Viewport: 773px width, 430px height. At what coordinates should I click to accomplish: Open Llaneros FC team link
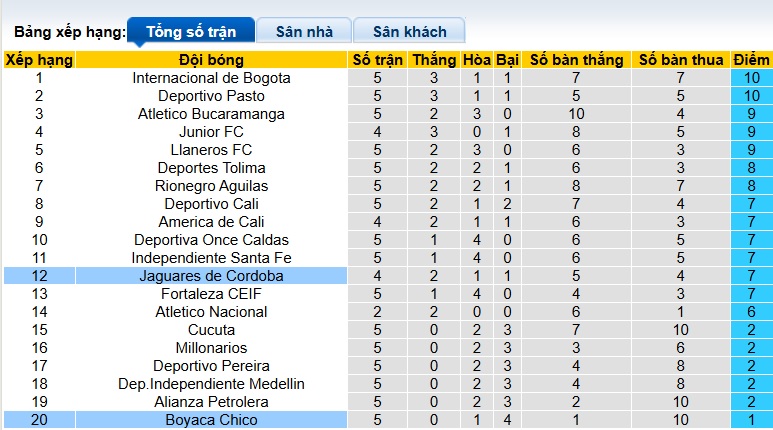tap(211, 150)
